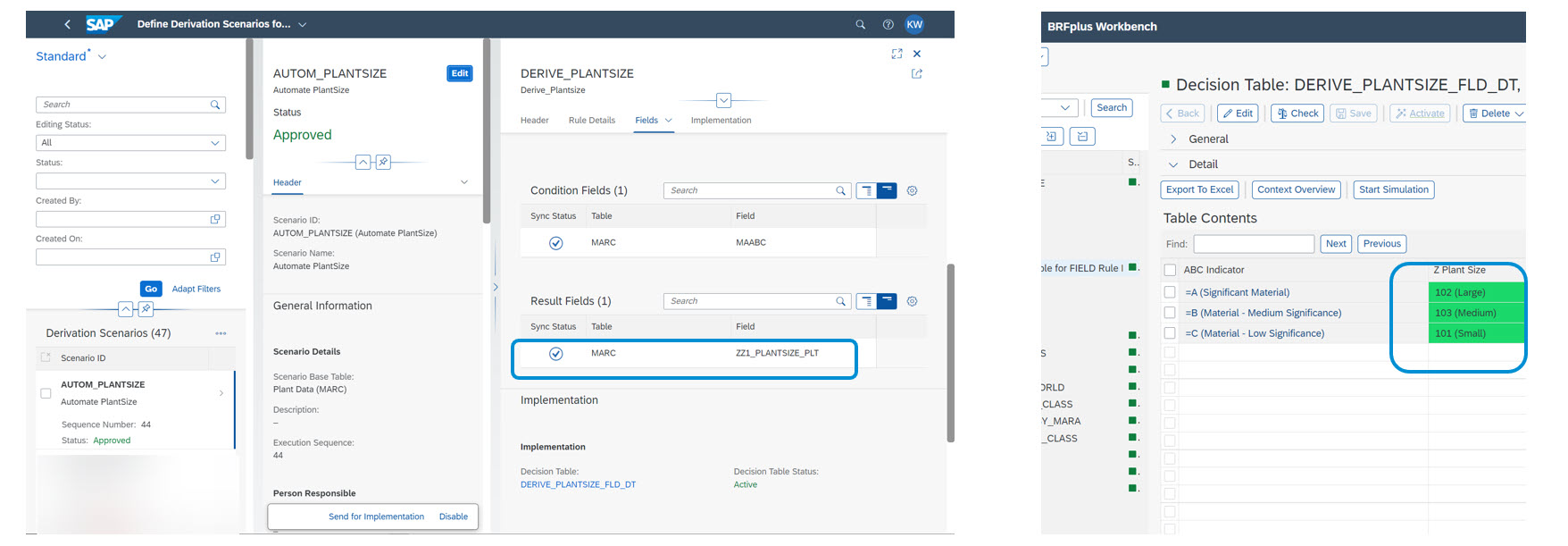Select Condition Fields compact row view icon

click(887, 190)
